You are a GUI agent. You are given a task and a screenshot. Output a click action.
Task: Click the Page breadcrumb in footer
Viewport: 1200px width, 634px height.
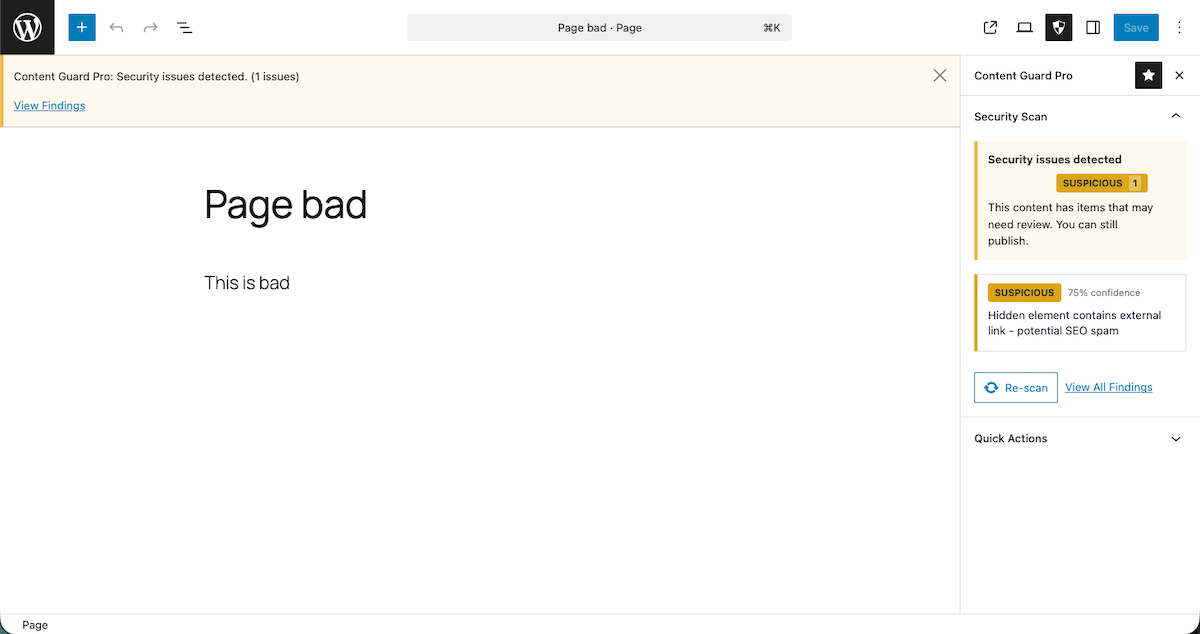35,625
